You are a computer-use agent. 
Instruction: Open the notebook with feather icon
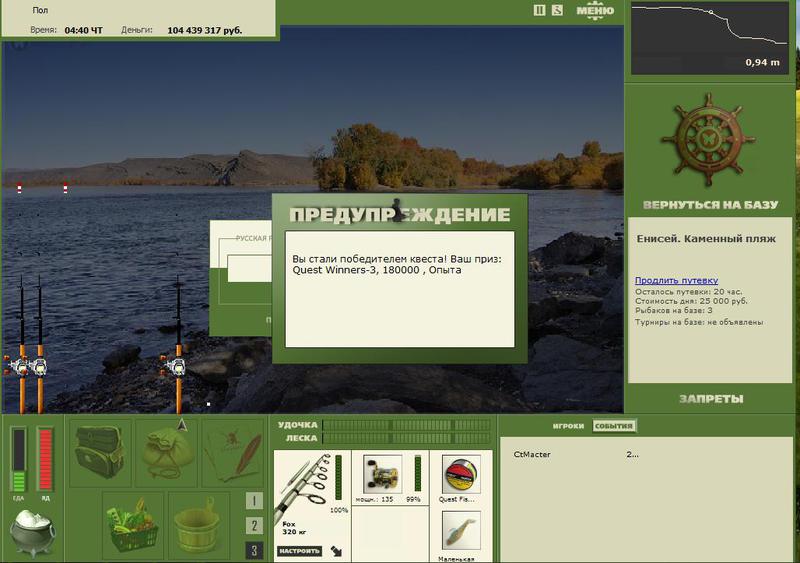(x=233, y=452)
